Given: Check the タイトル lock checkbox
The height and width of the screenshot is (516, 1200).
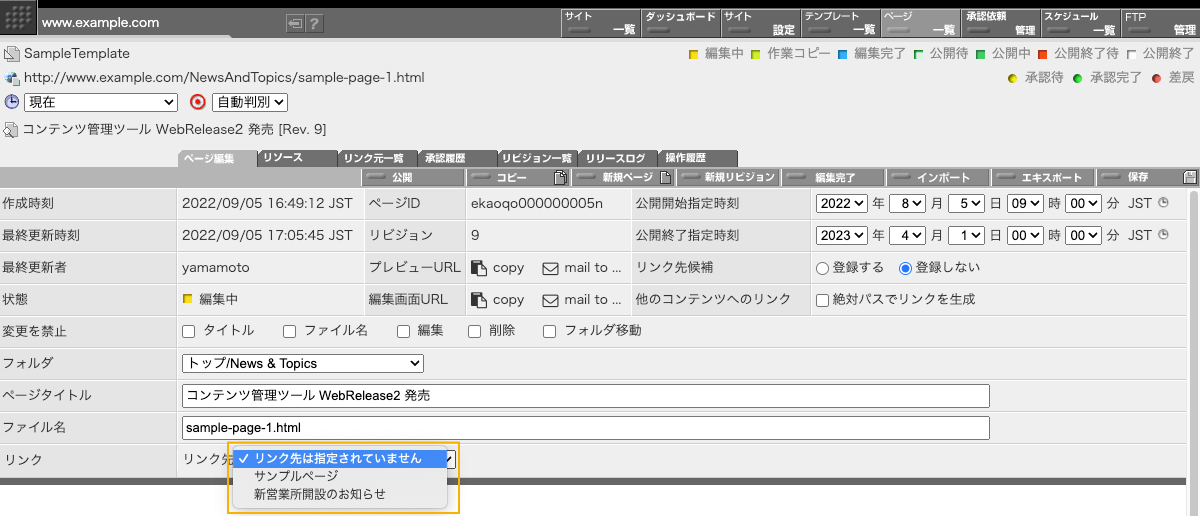Looking at the screenshot, I should click(x=189, y=331).
